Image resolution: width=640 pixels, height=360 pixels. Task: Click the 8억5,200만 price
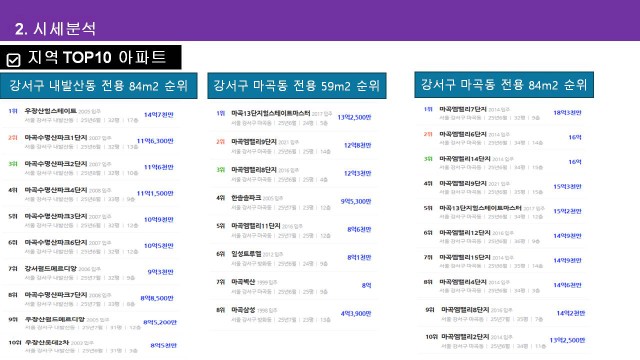[x=160, y=322]
